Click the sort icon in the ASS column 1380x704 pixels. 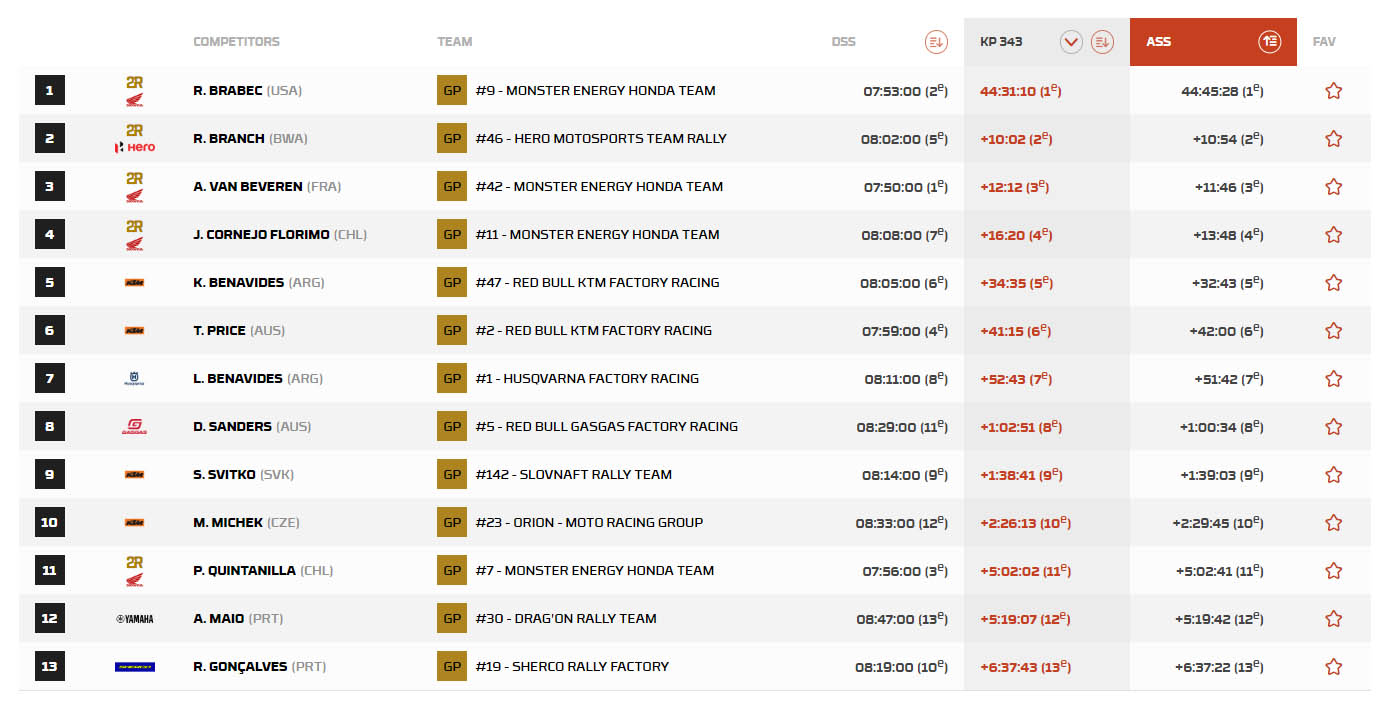pyautogui.click(x=1269, y=42)
